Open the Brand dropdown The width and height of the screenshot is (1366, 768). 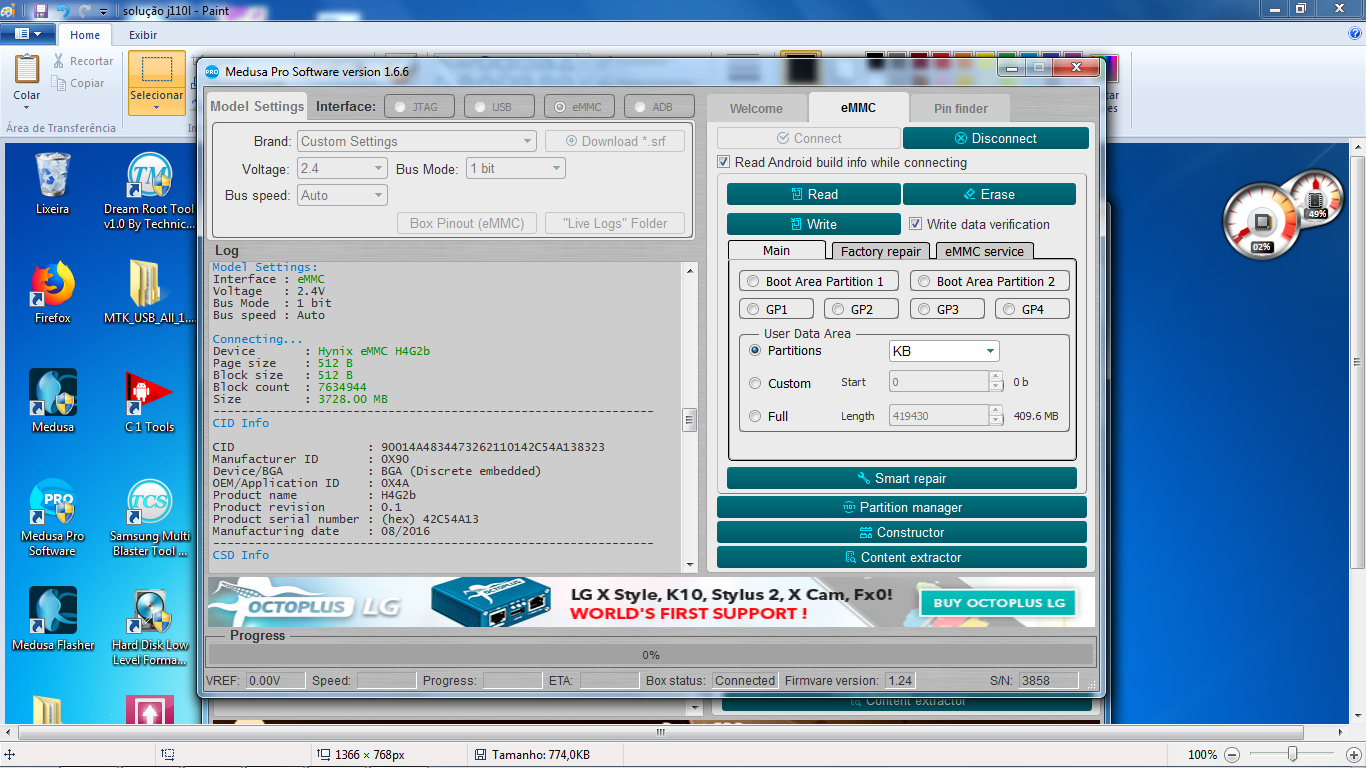[x=416, y=141]
